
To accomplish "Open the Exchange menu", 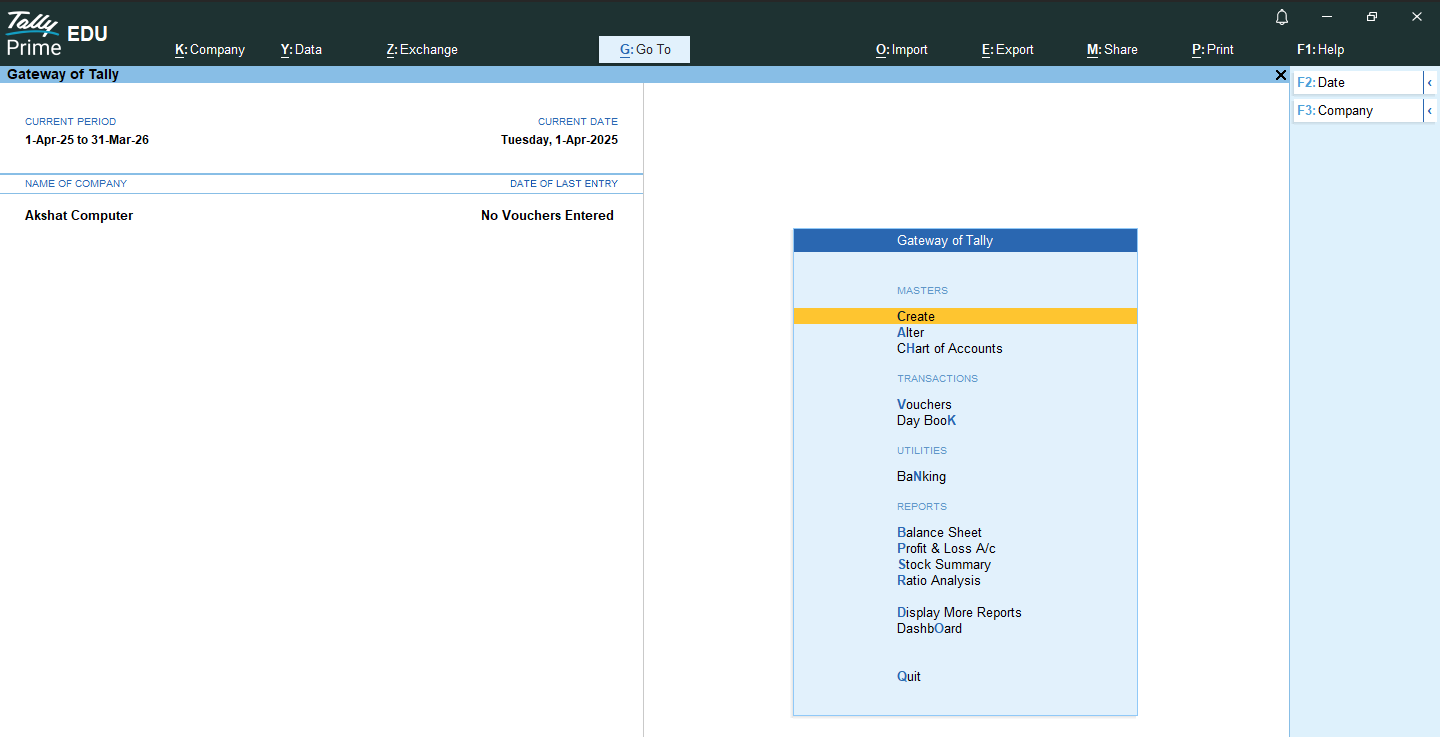I will [422, 50].
